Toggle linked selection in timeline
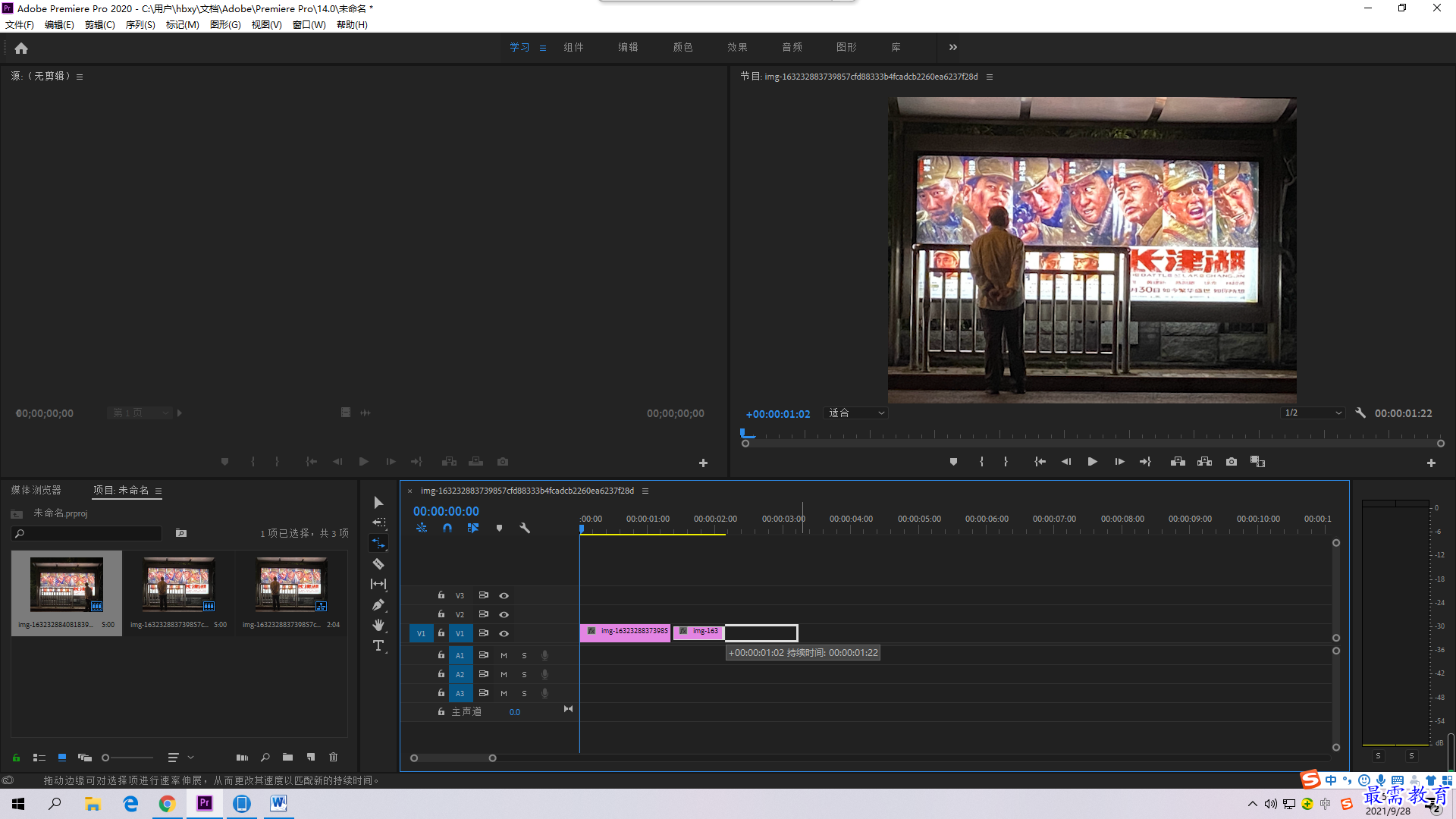Image resolution: width=1456 pixels, height=819 pixels. [x=473, y=528]
